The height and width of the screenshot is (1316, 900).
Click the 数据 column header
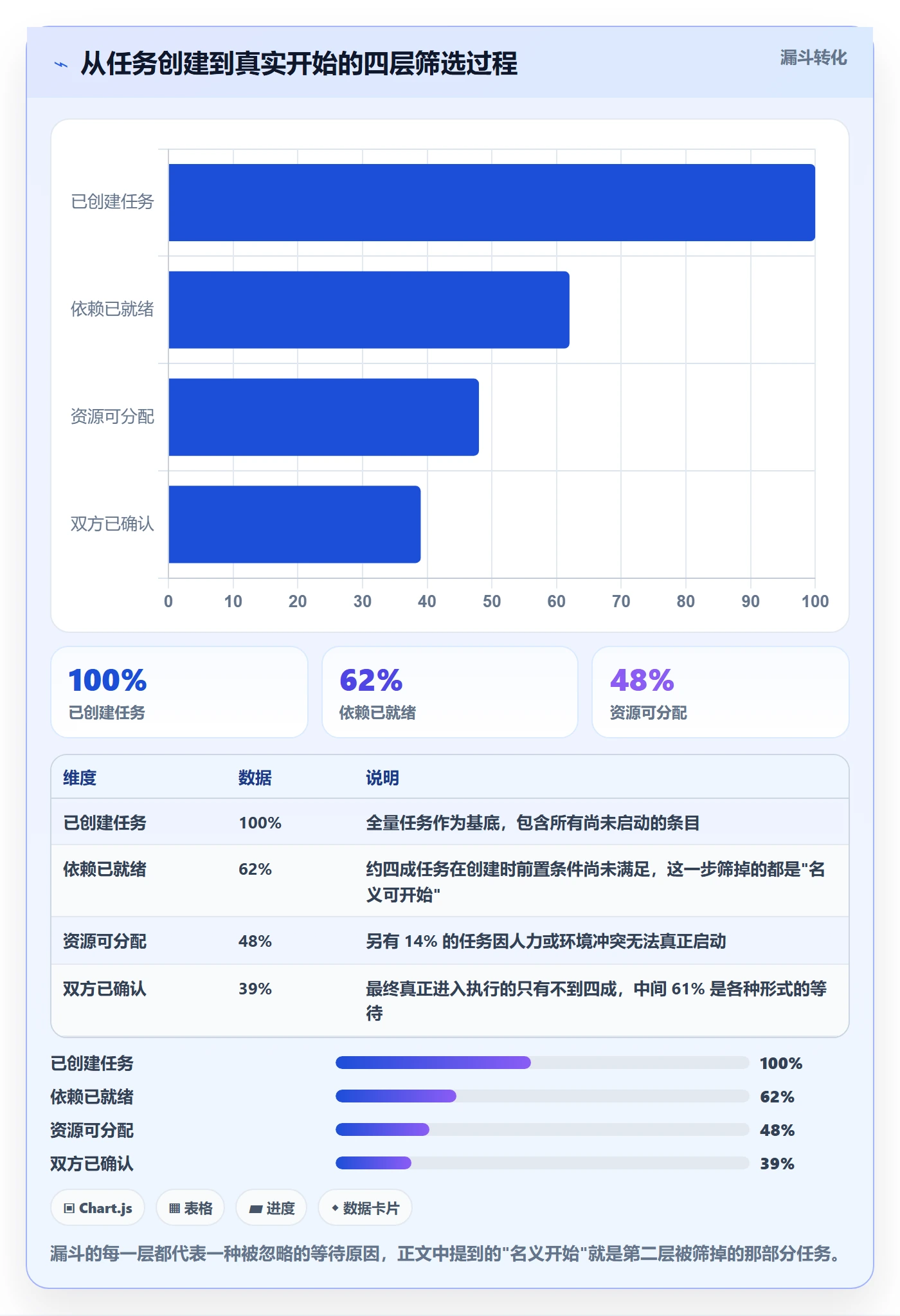click(255, 778)
